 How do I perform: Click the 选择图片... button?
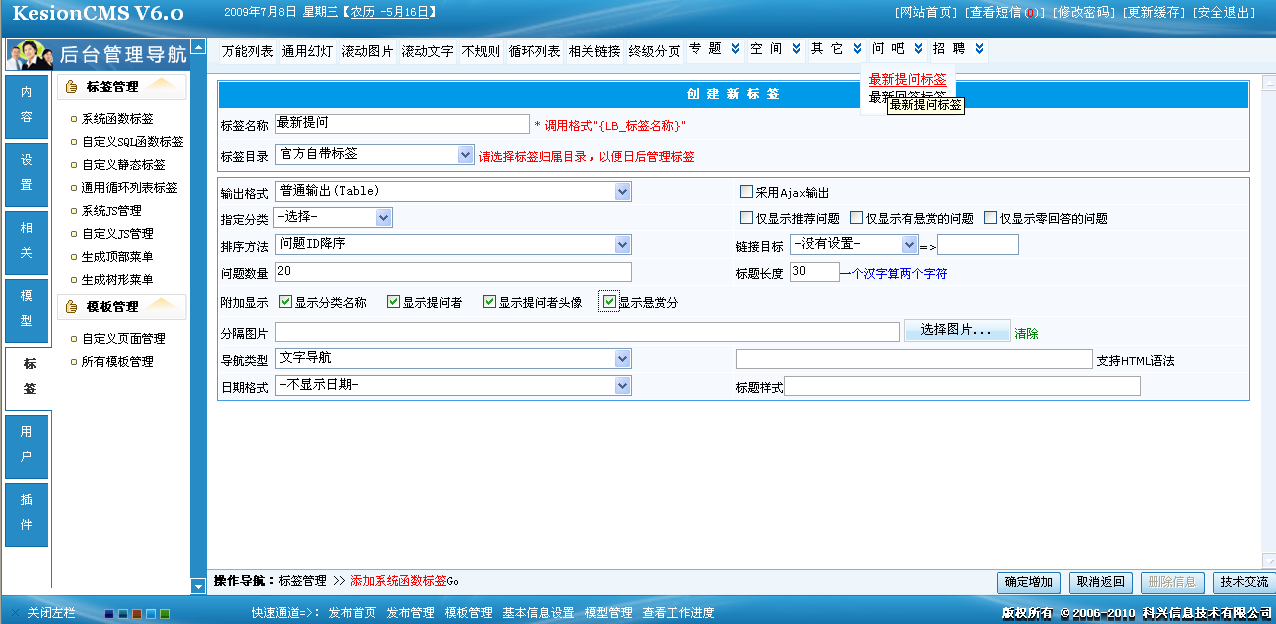[x=956, y=330]
